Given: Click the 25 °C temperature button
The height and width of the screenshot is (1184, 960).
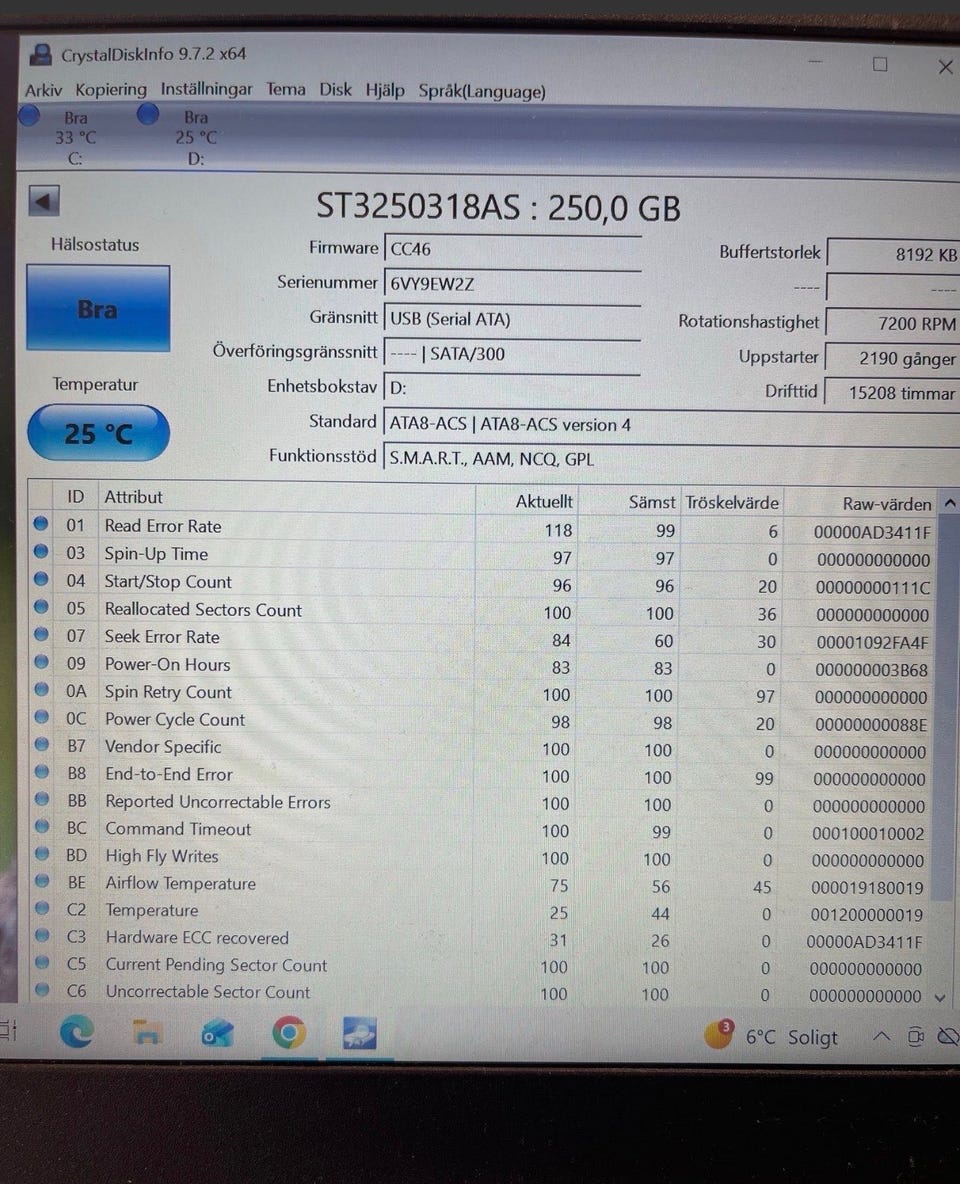Looking at the screenshot, I should coord(98,433).
